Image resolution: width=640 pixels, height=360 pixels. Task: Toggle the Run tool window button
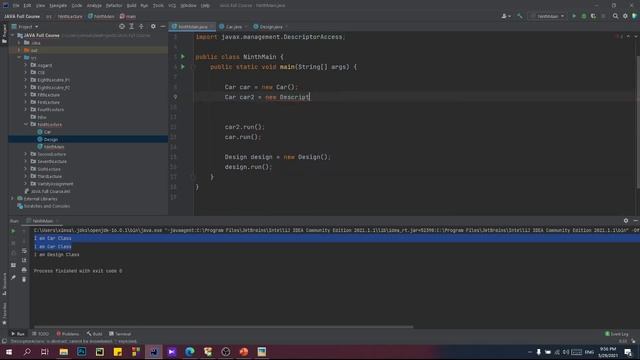(18, 334)
